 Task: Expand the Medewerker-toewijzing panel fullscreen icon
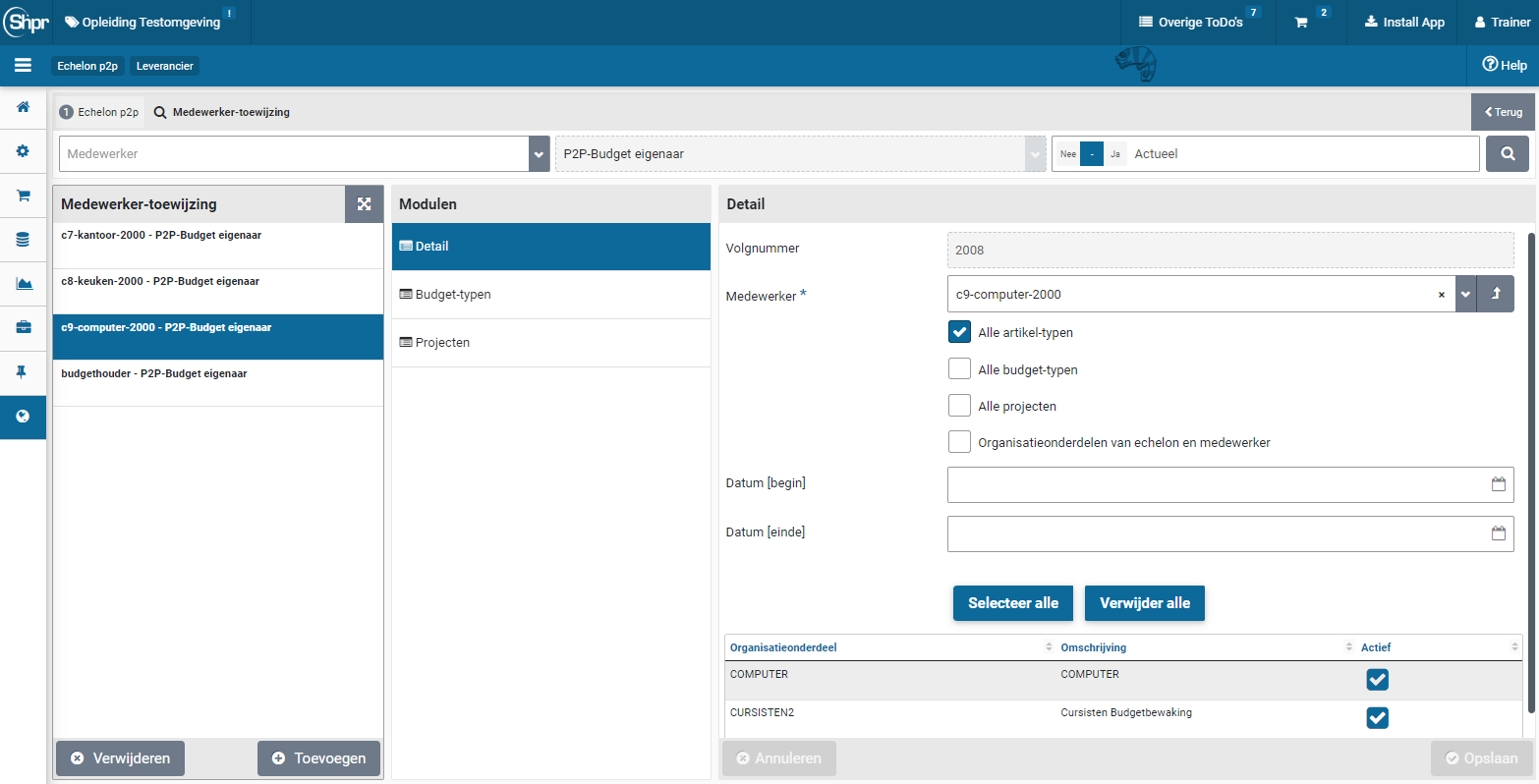coord(364,204)
